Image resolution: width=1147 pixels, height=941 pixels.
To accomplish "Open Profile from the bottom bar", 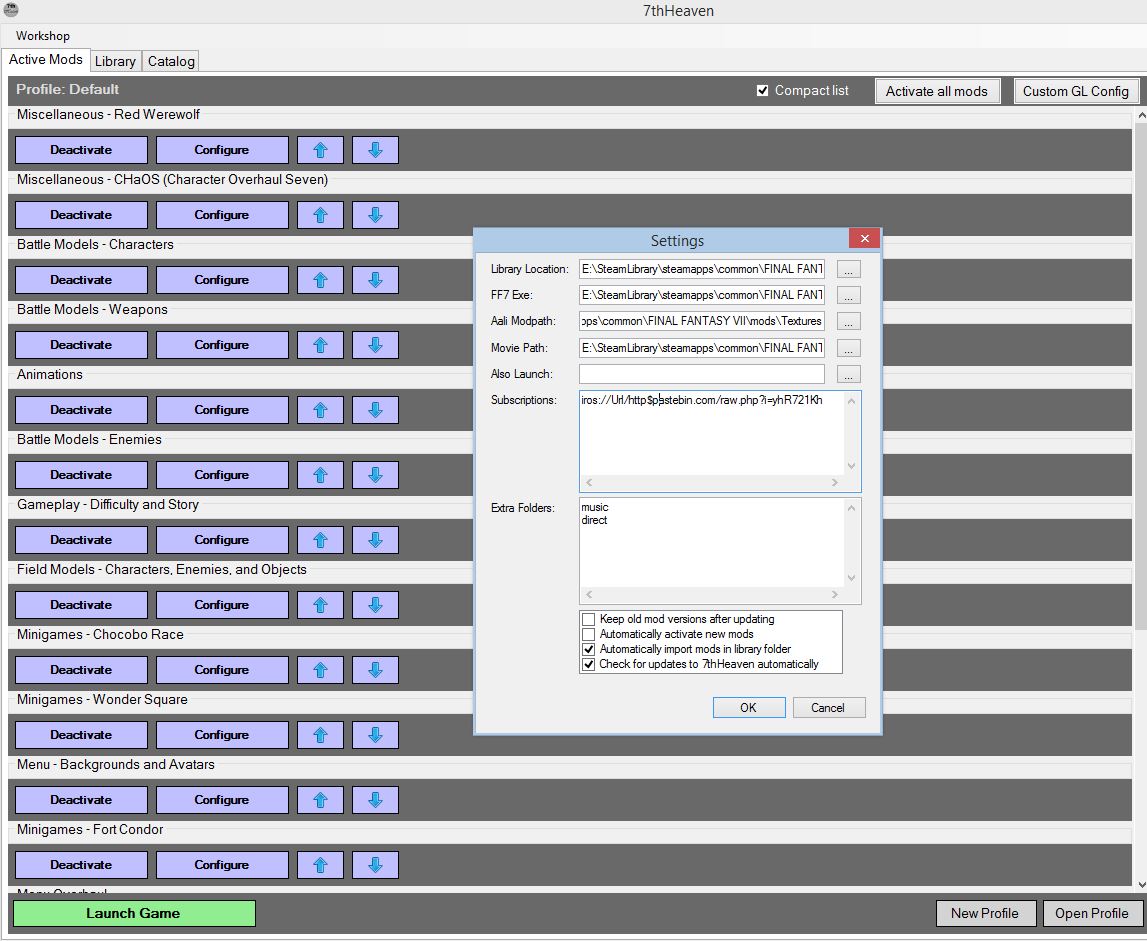I will coord(1092,913).
